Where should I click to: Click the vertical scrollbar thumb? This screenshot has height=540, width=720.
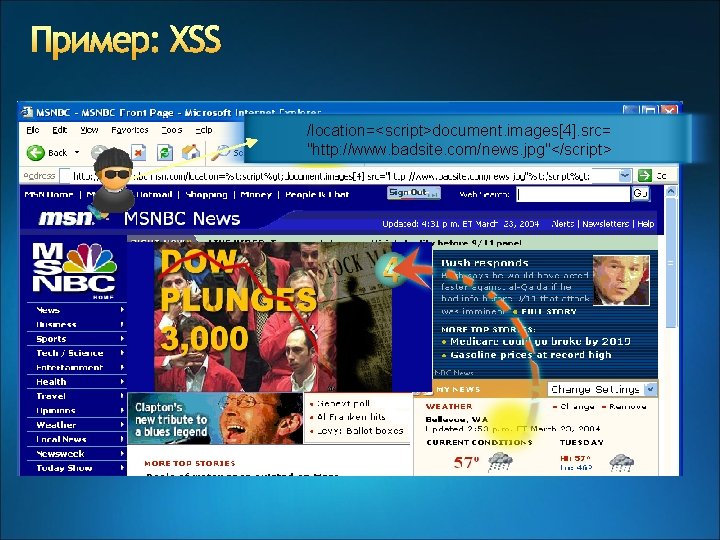click(x=671, y=263)
